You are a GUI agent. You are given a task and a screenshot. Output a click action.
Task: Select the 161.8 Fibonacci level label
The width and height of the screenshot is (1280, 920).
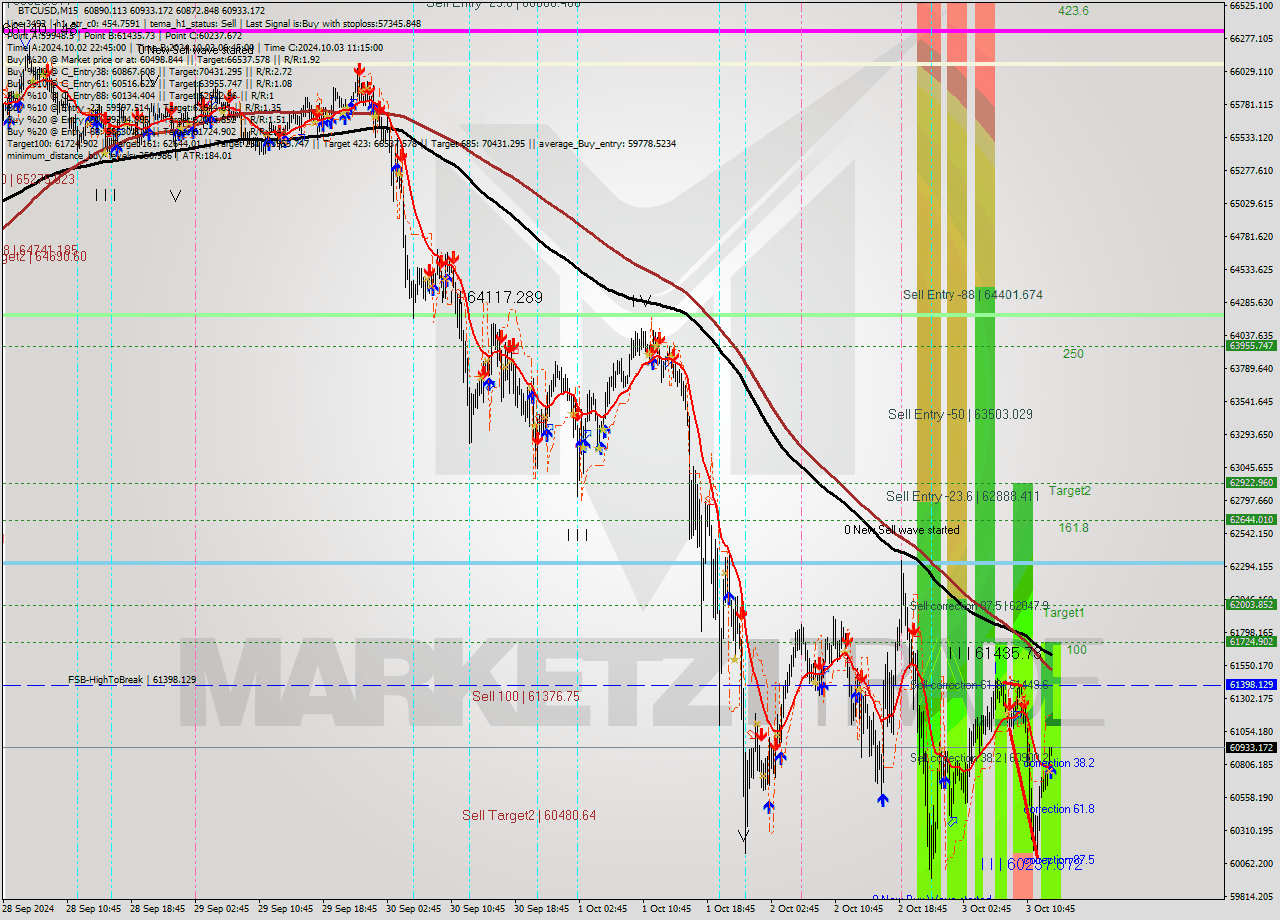coord(1074,528)
